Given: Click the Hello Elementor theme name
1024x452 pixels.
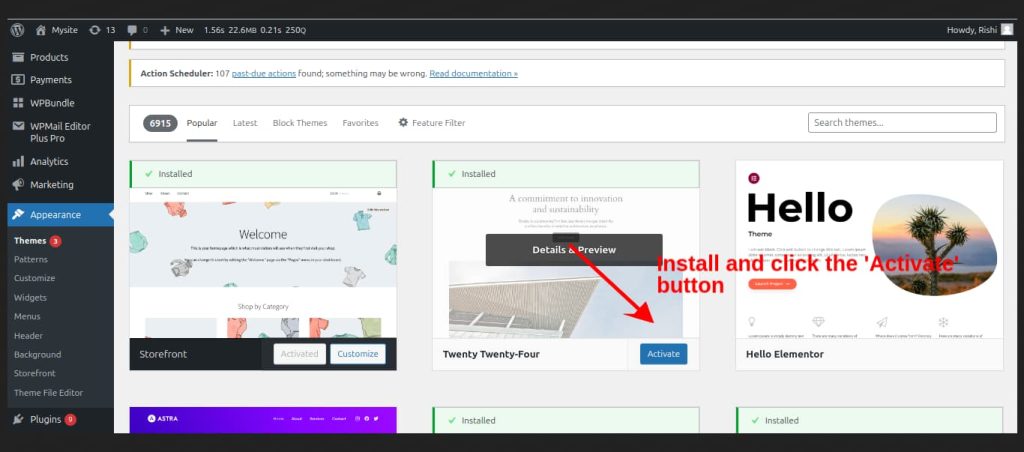Looking at the screenshot, I should point(784,355).
